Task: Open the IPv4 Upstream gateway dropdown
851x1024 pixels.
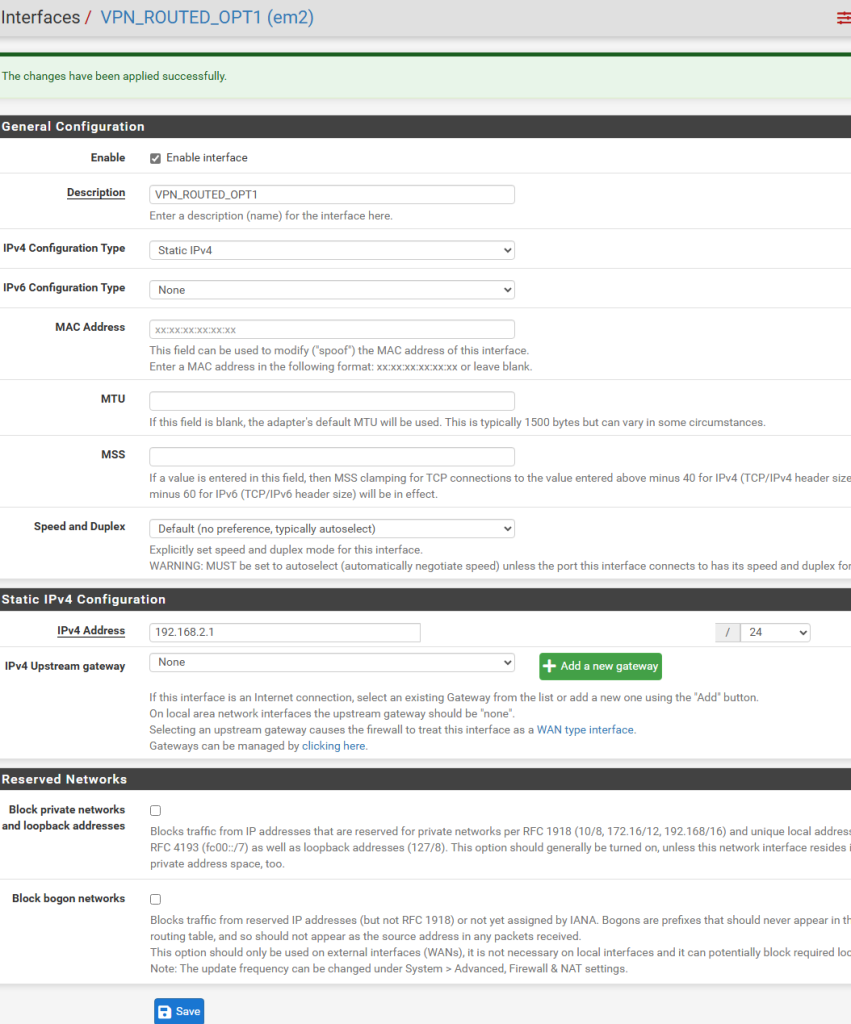Action: [x=331, y=662]
